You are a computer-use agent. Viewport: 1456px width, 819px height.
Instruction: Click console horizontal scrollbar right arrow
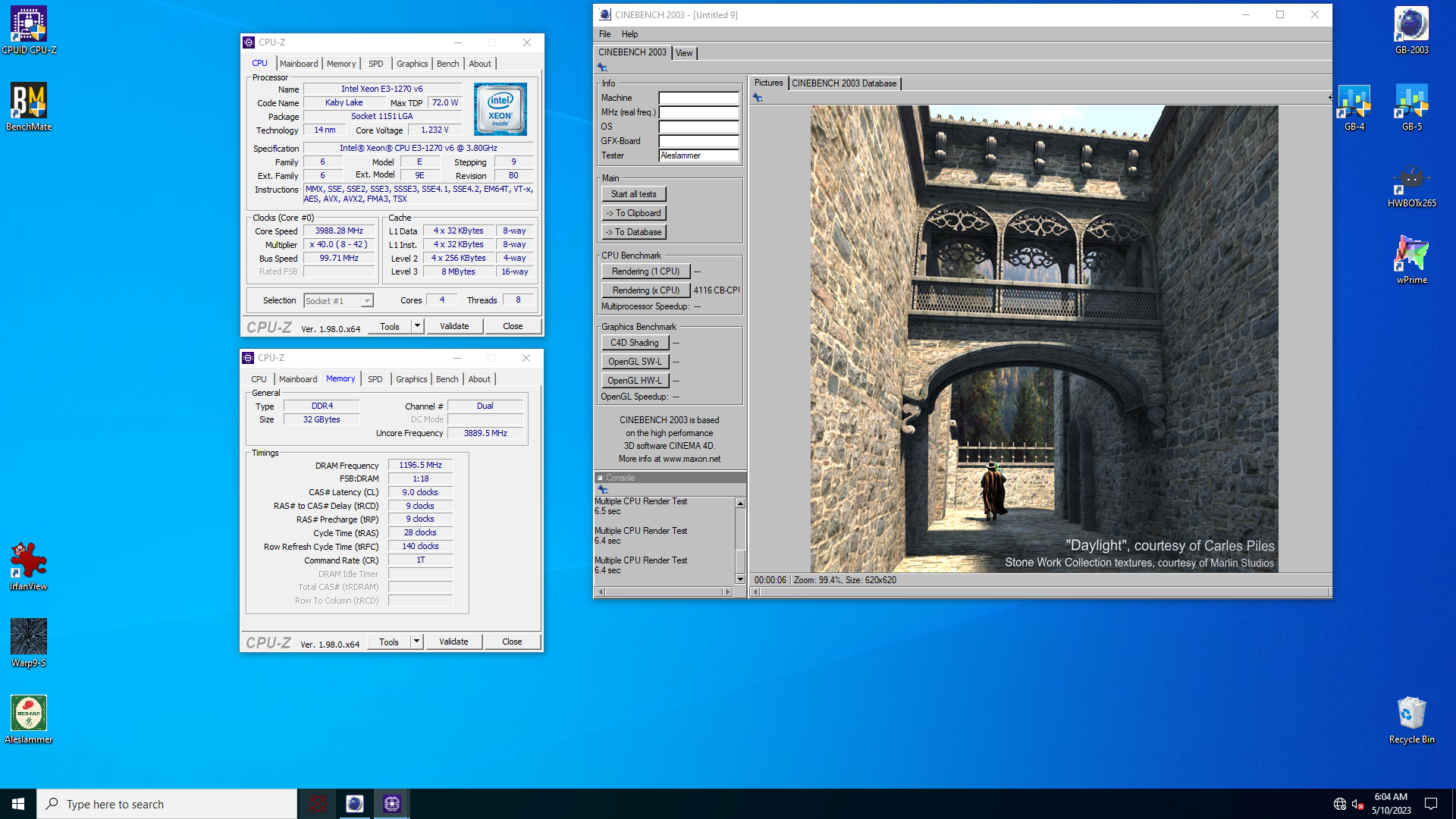click(728, 591)
